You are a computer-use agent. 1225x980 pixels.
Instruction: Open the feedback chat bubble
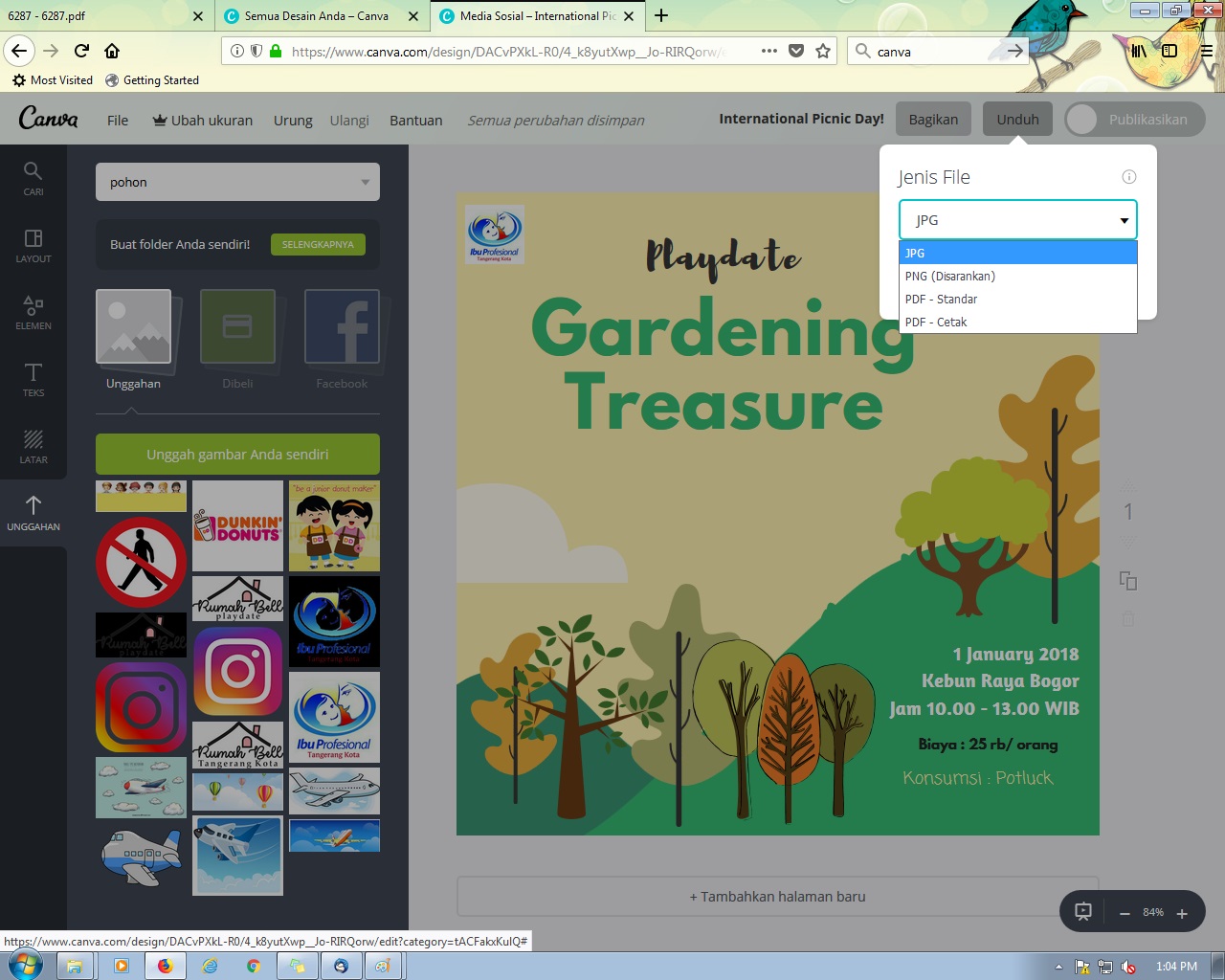pos(1082,911)
